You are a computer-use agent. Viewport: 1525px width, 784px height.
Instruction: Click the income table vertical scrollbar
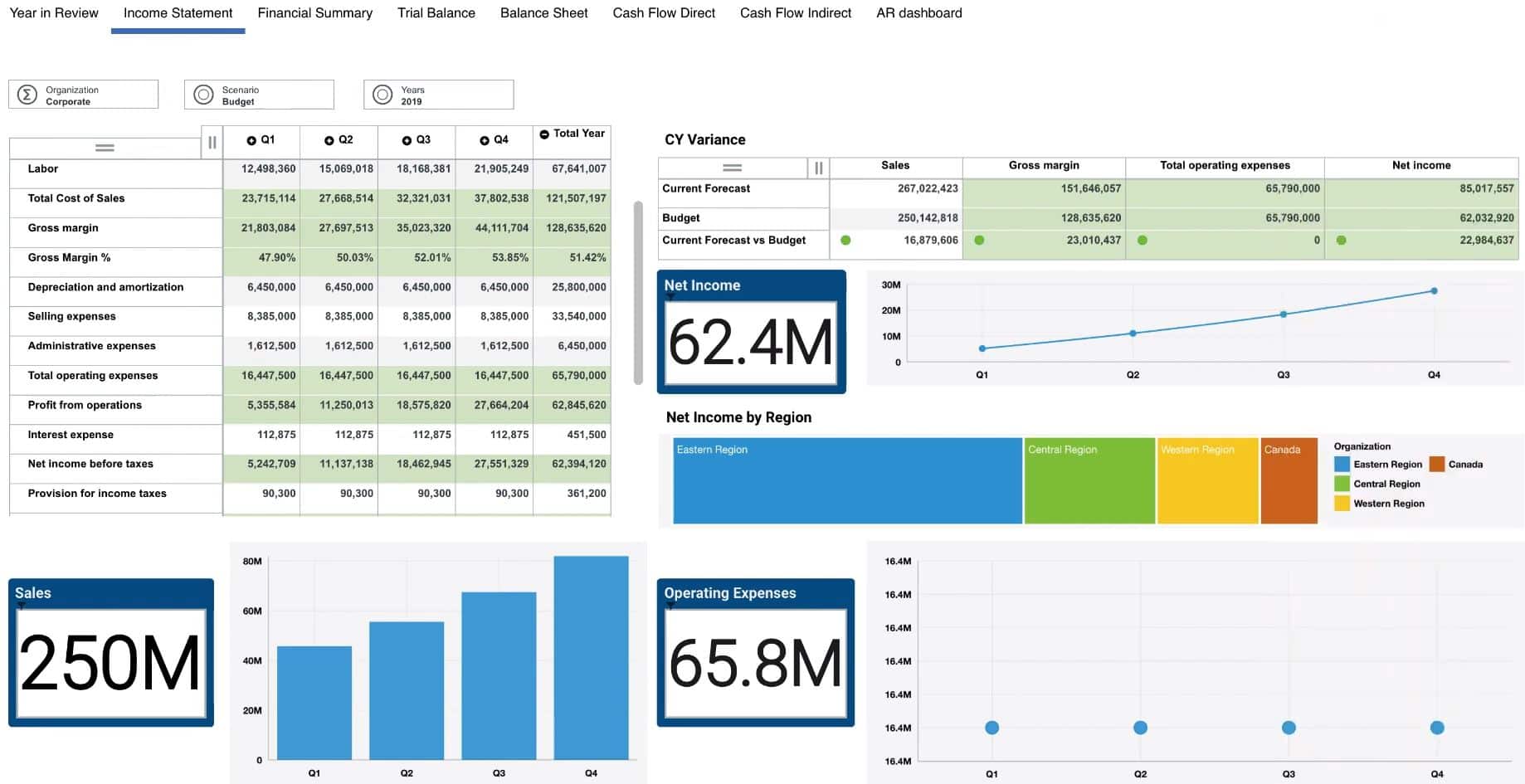pyautogui.click(x=638, y=292)
